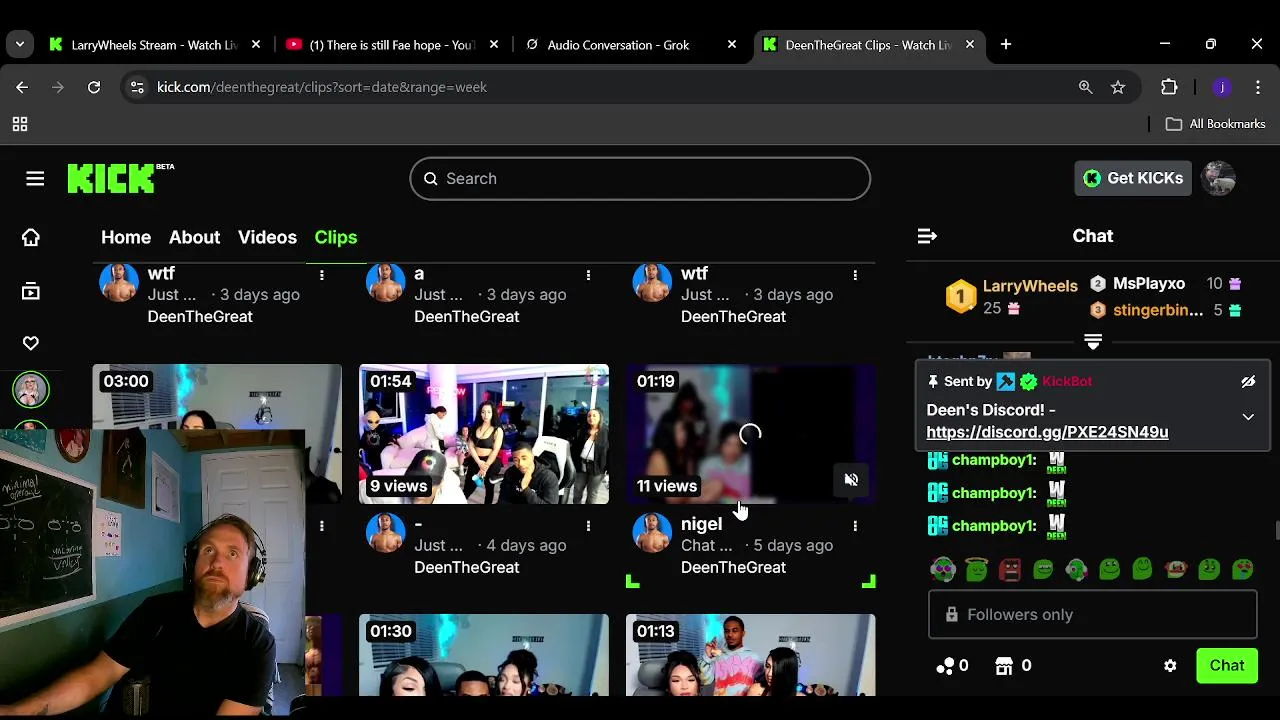This screenshot has width=1280, height=720.
Task: Open the Chrome three-dot menu
Action: pyautogui.click(x=1258, y=87)
